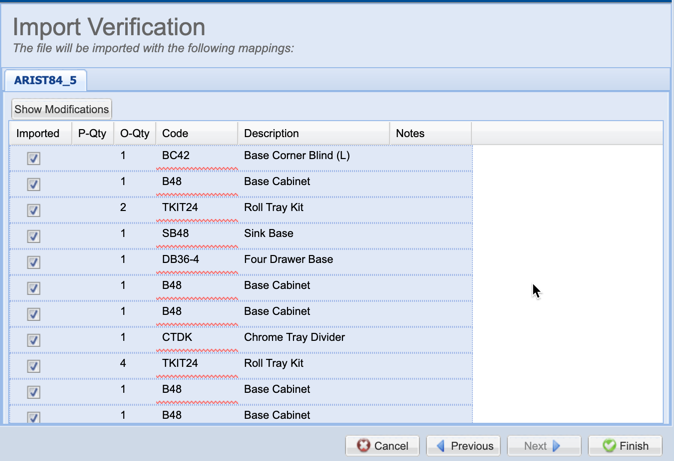Toggle Imported checkbox for SB48 Sink Base
This screenshot has height=461, width=674.
[34, 236]
